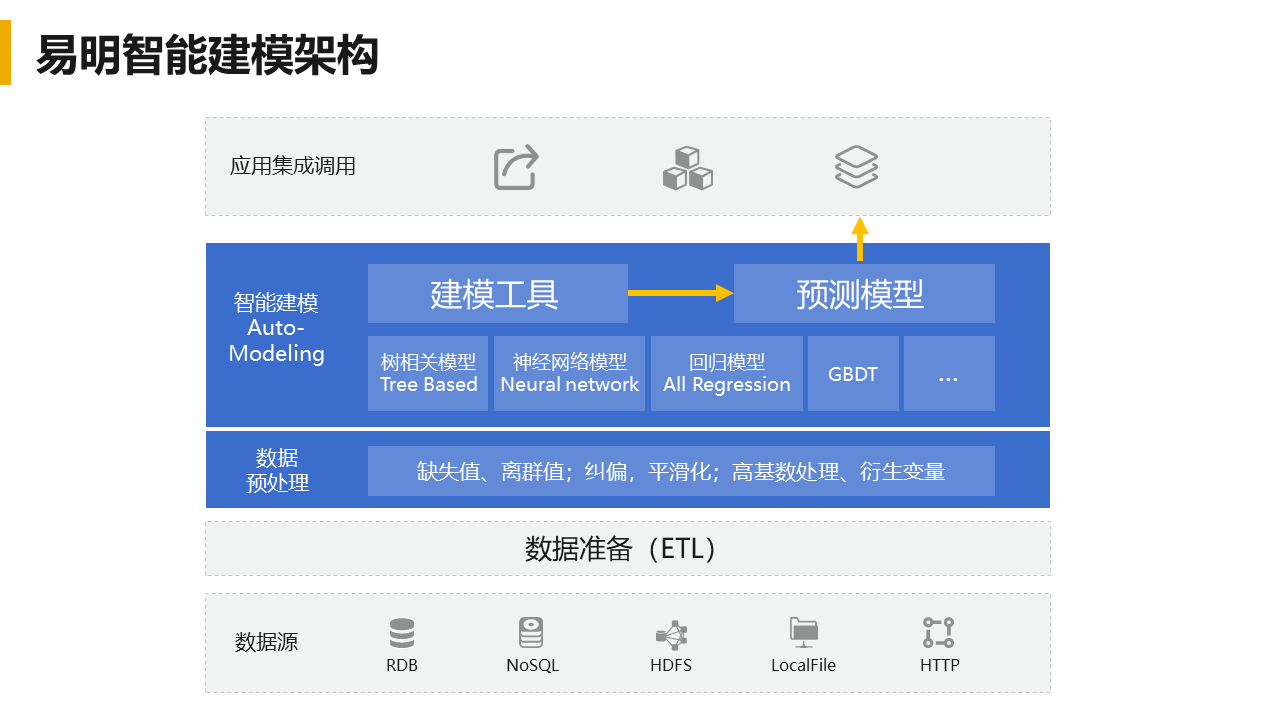The image size is (1280, 720).
Task: Click the stacked layers icon
Action: point(857,166)
